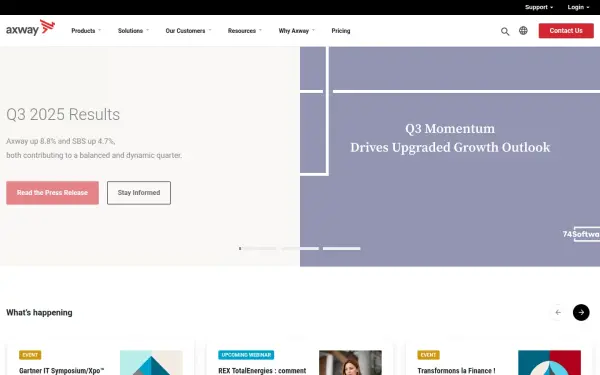Select the third hero slide indicator

click(x=341, y=249)
